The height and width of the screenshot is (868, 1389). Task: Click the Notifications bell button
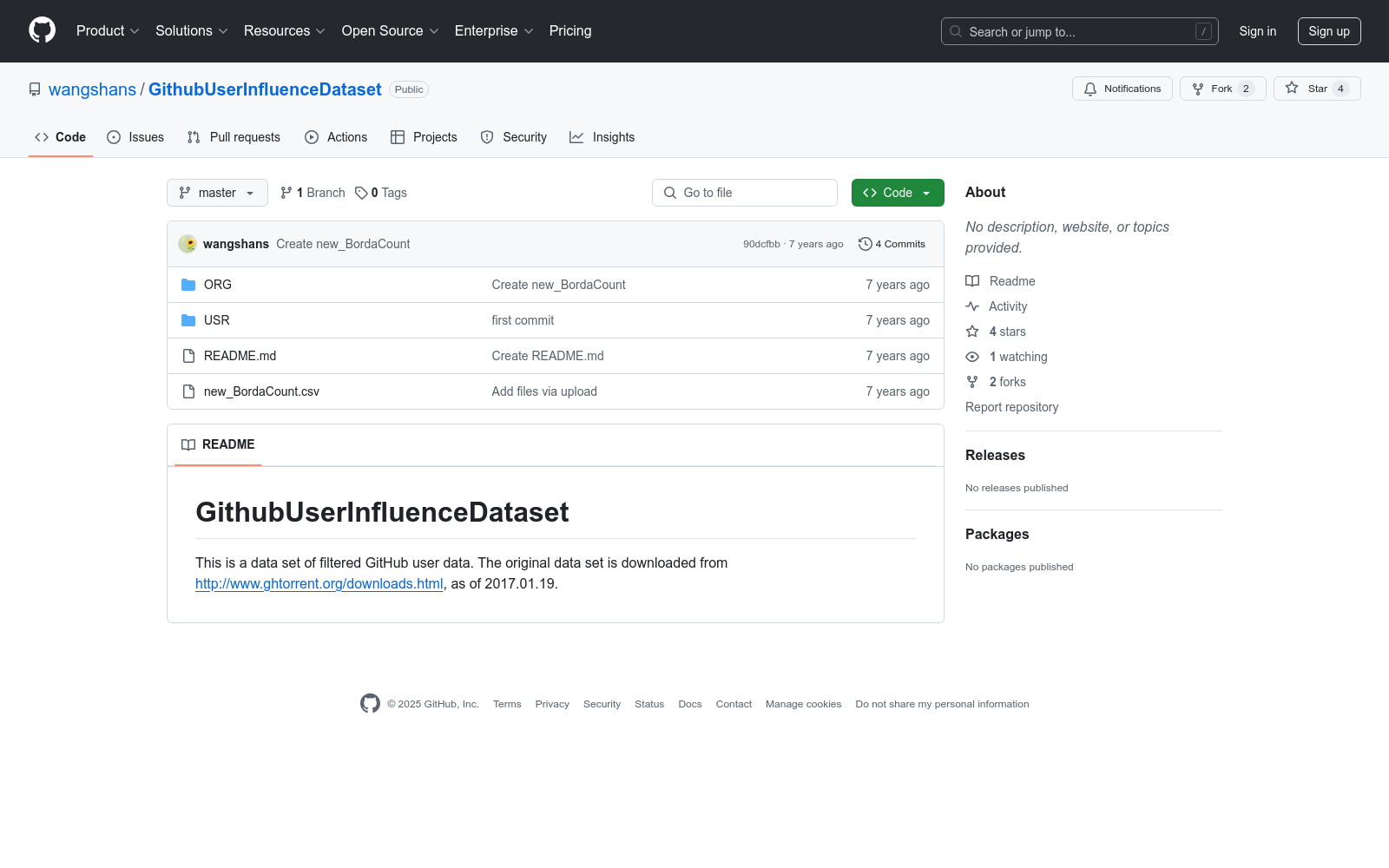1122,89
